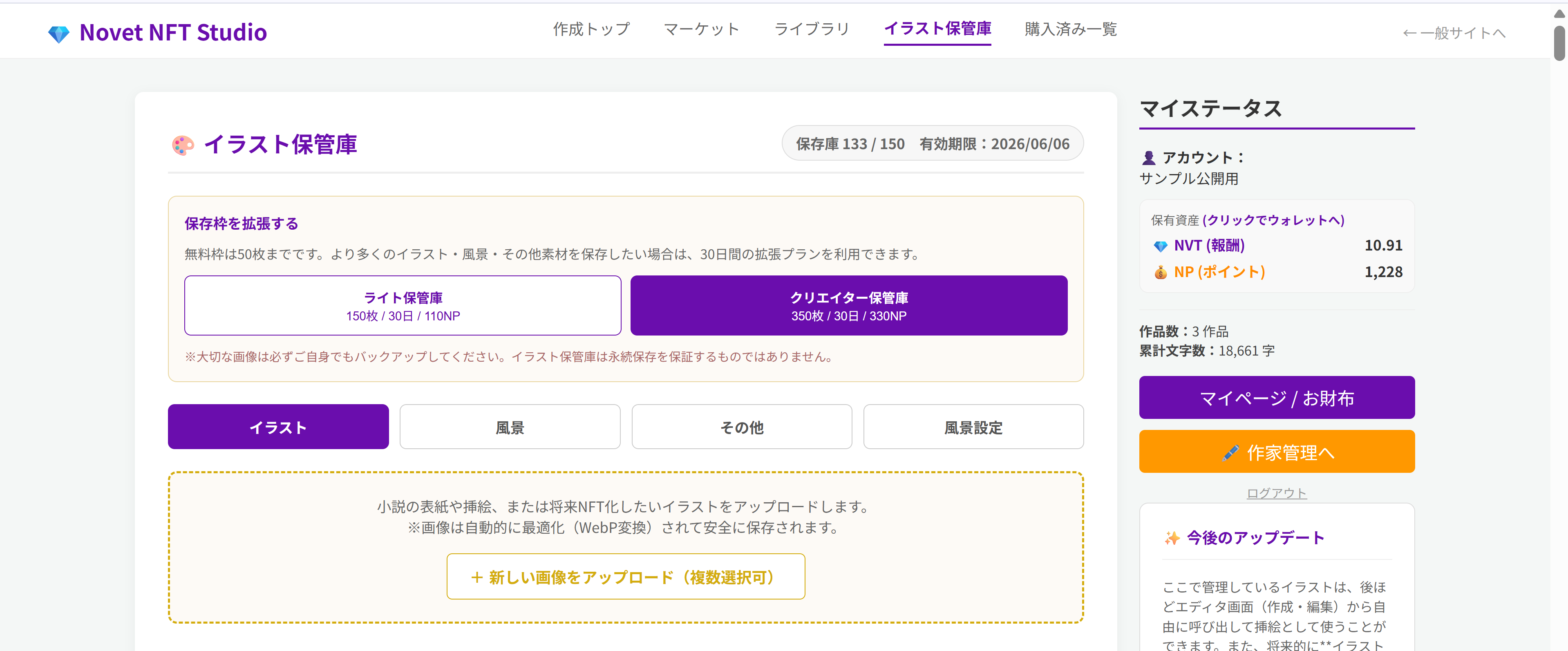1568x651 pixels.
Task: Click 新しい画像をアップロード button
Action: coord(626,577)
